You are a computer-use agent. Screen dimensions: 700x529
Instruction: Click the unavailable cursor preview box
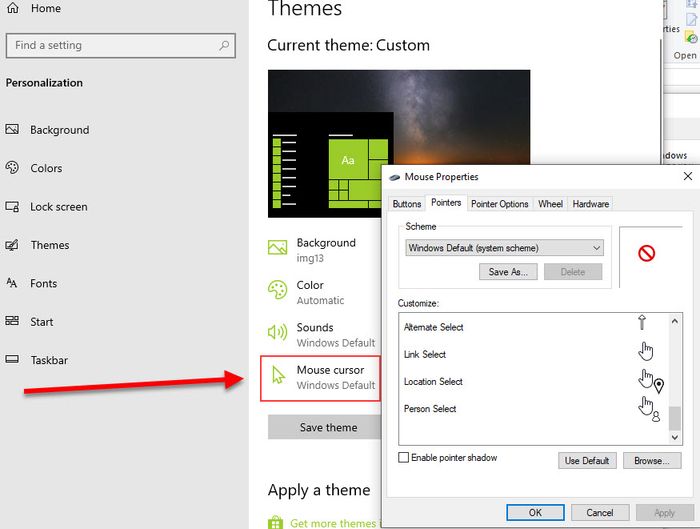[x=651, y=257]
